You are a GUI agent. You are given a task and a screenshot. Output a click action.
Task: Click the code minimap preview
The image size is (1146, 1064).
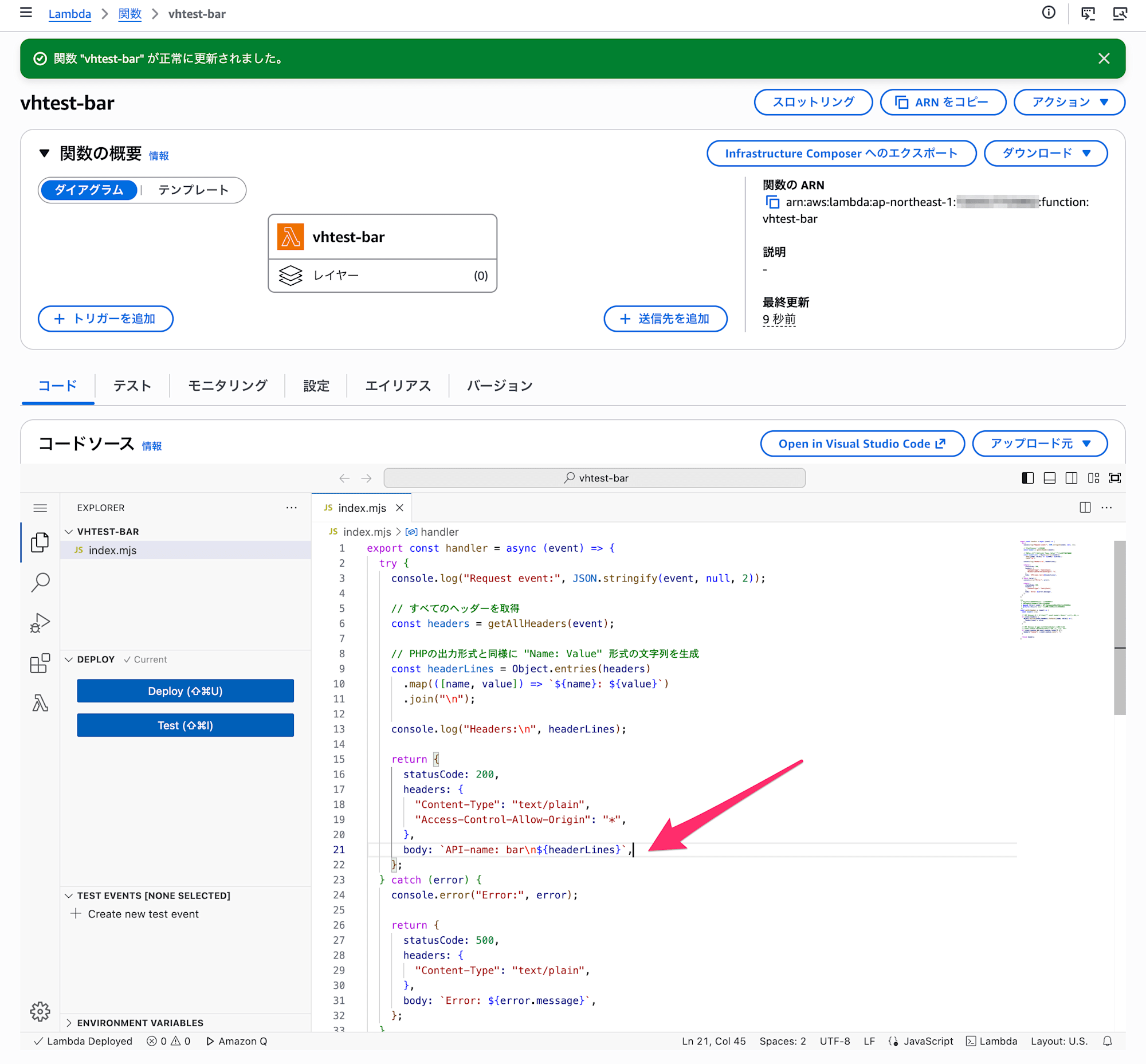1048,590
